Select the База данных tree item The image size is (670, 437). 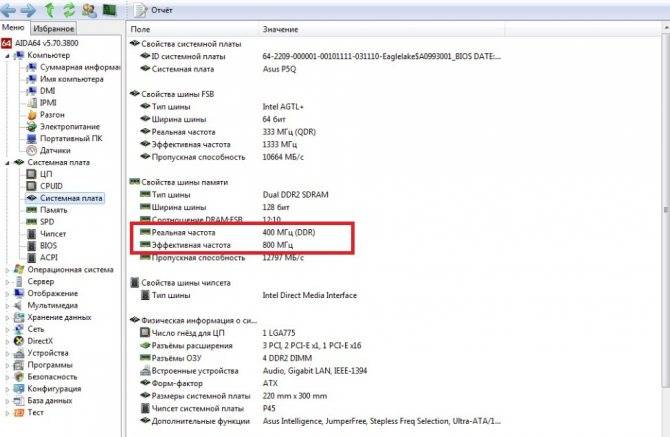click(x=50, y=401)
